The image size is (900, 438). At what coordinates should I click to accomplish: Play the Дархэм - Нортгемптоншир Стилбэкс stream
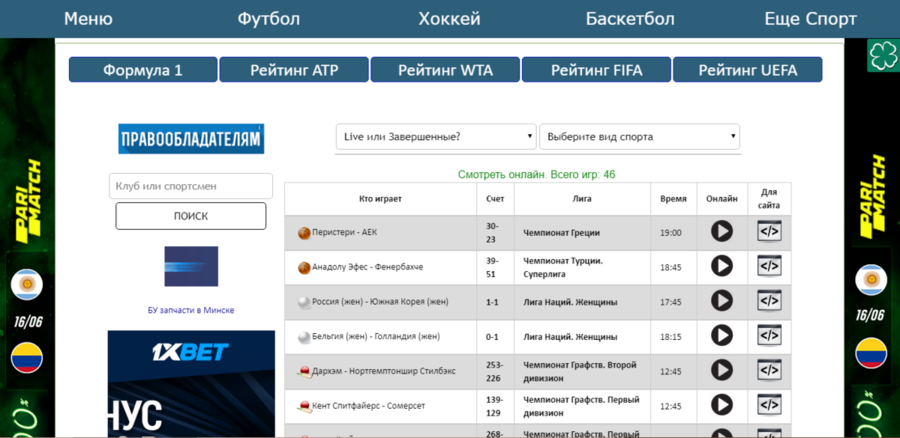(721, 370)
